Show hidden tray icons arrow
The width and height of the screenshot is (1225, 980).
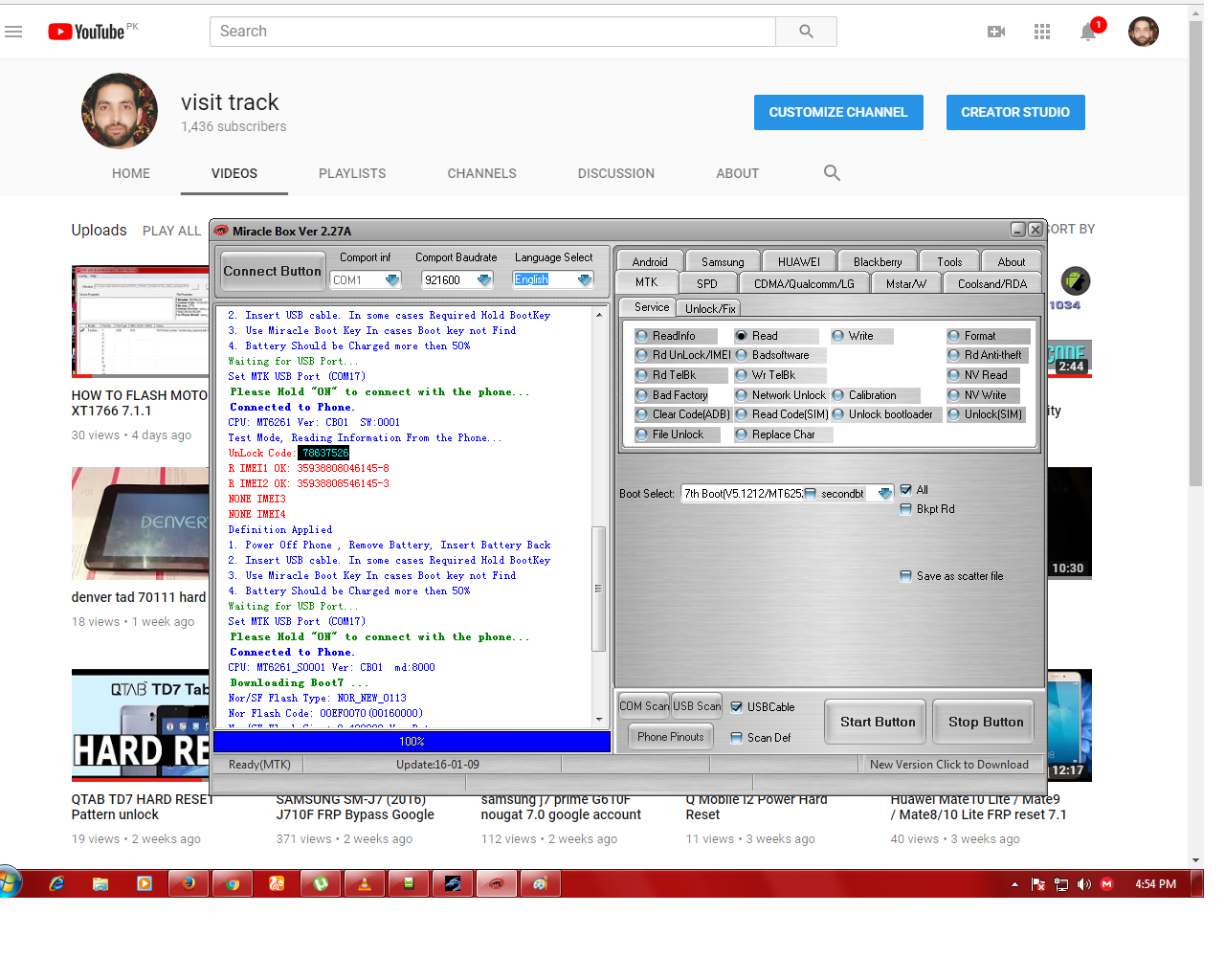pos(1014,884)
